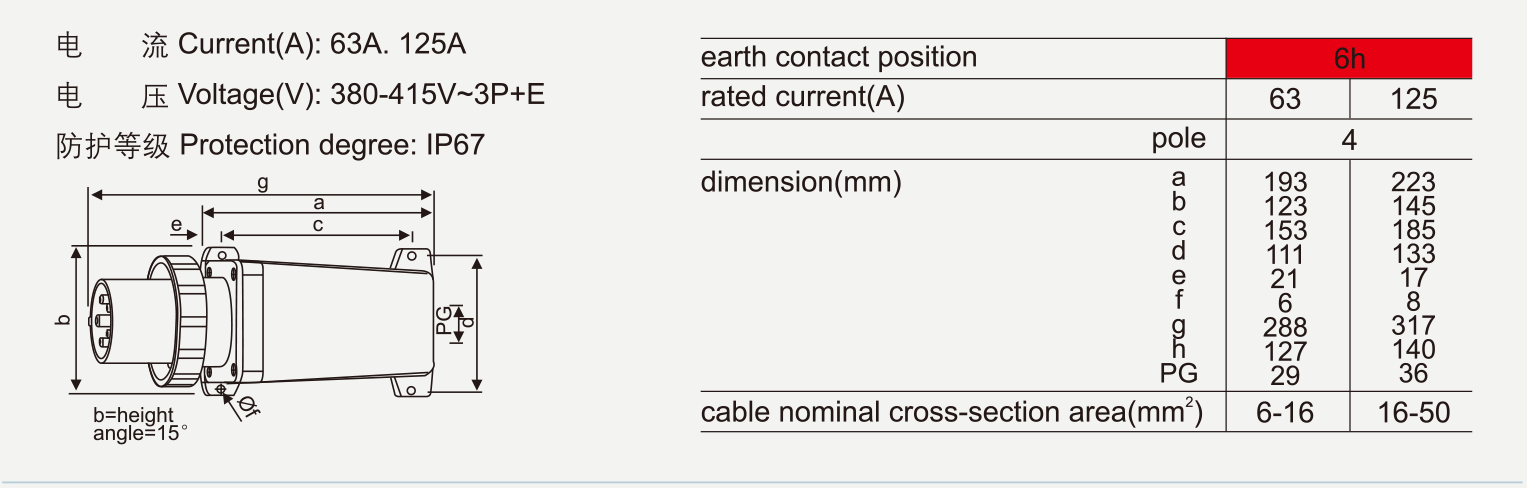
Task: Click dimension label a on the drawing
Action: pos(319,203)
